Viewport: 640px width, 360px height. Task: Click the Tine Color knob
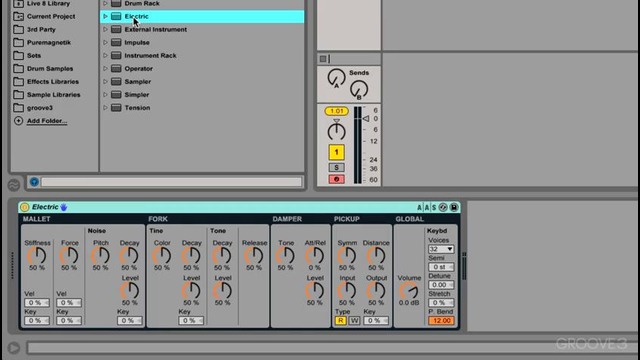162,256
